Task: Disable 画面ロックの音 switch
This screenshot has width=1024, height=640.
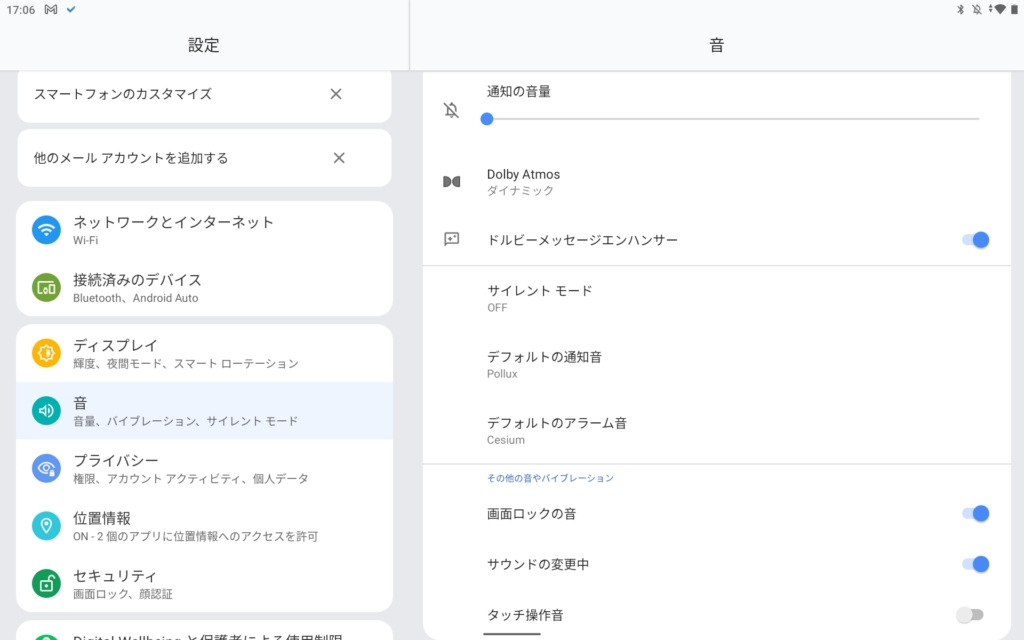Action: [x=974, y=514]
